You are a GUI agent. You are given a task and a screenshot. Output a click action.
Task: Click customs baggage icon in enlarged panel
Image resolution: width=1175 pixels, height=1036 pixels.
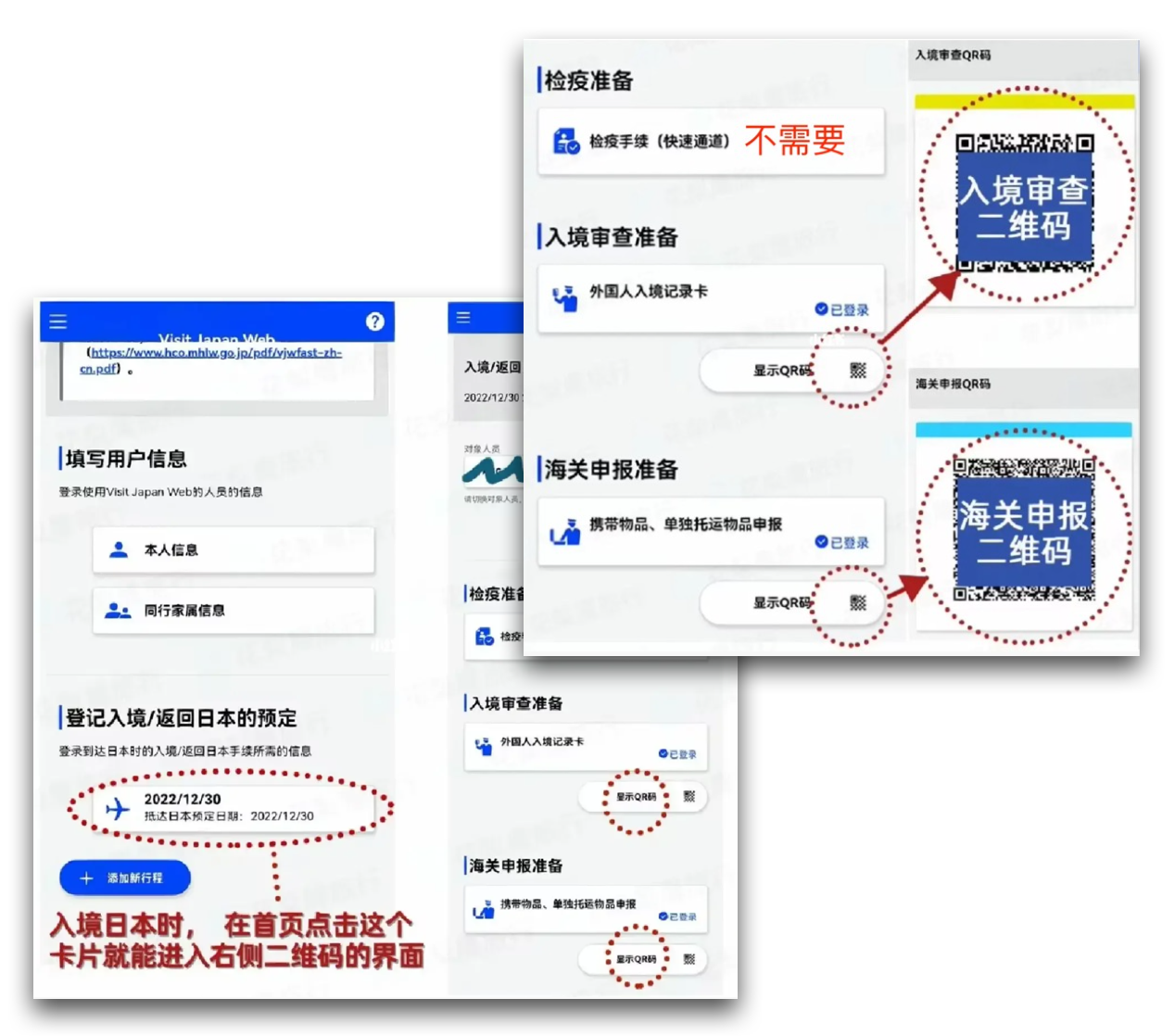point(565,532)
